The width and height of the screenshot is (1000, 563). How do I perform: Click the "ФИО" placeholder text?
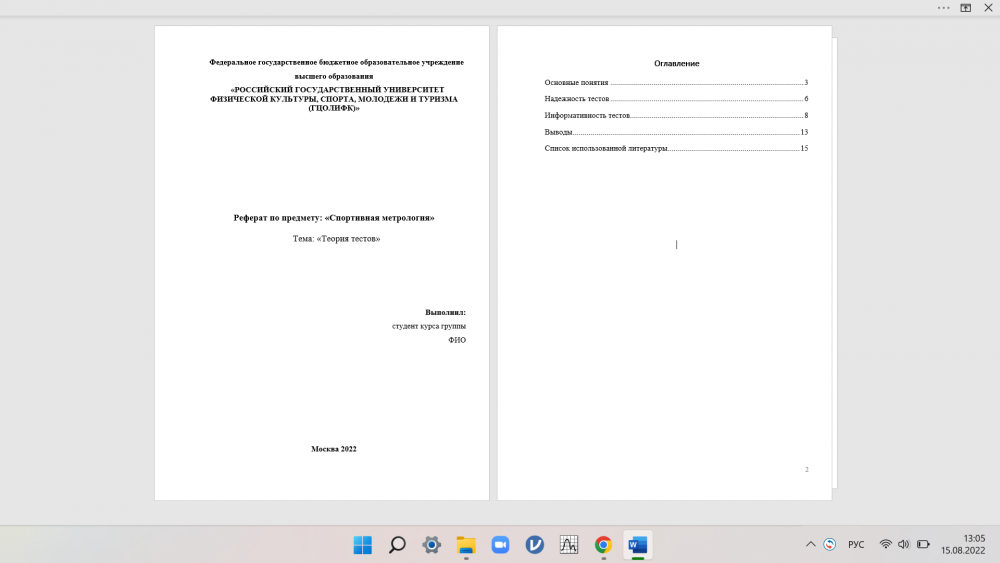(x=457, y=340)
